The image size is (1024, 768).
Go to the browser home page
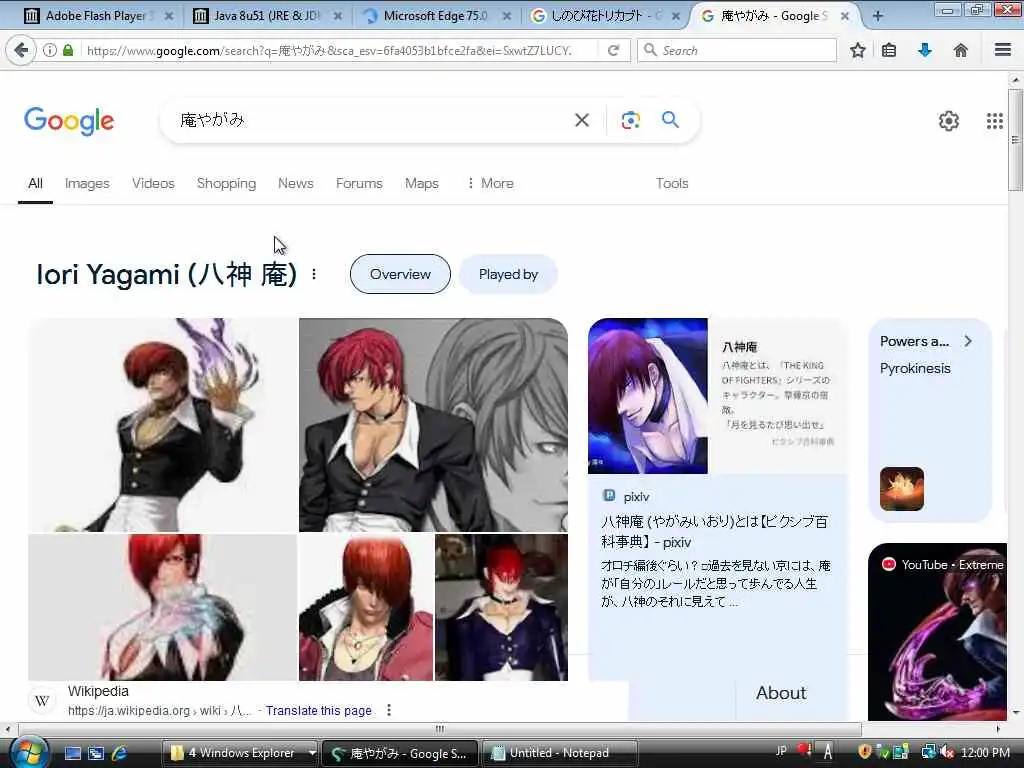pos(960,50)
